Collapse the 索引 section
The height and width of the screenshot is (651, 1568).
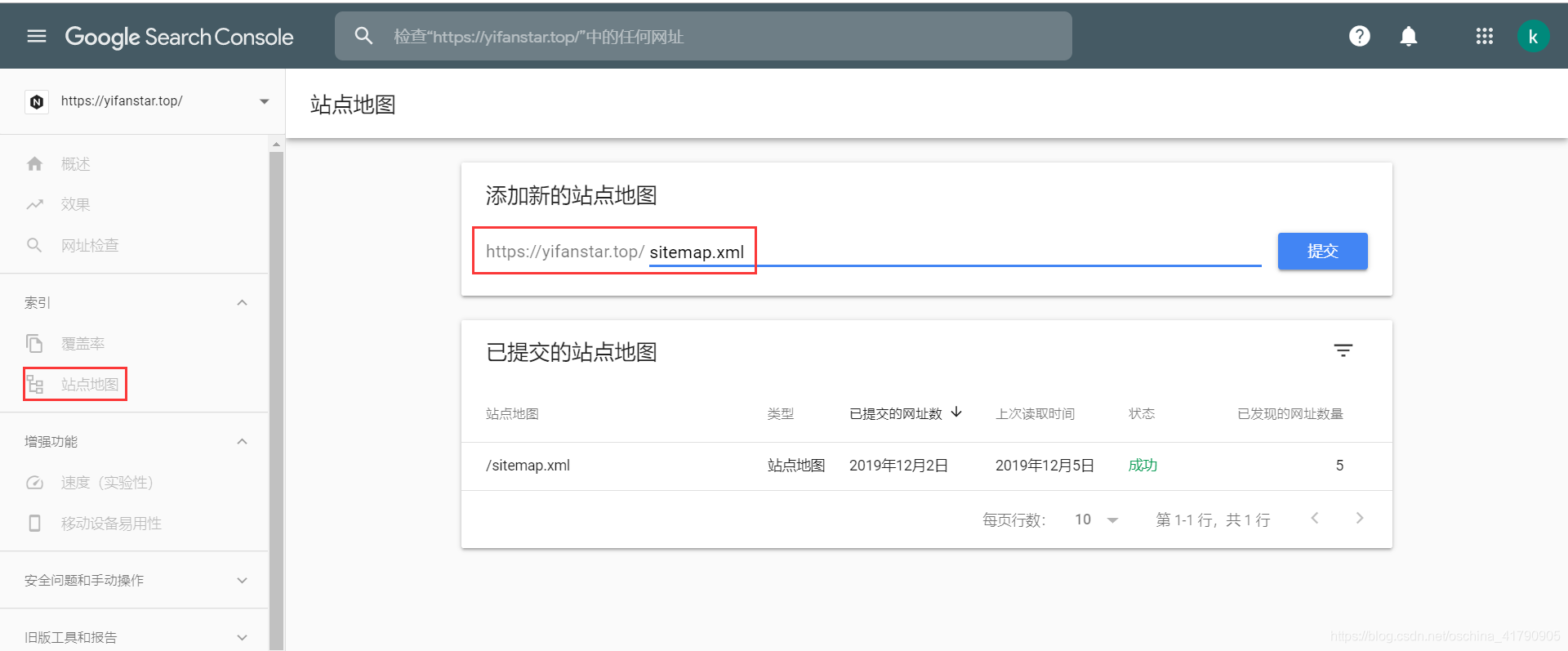click(242, 302)
